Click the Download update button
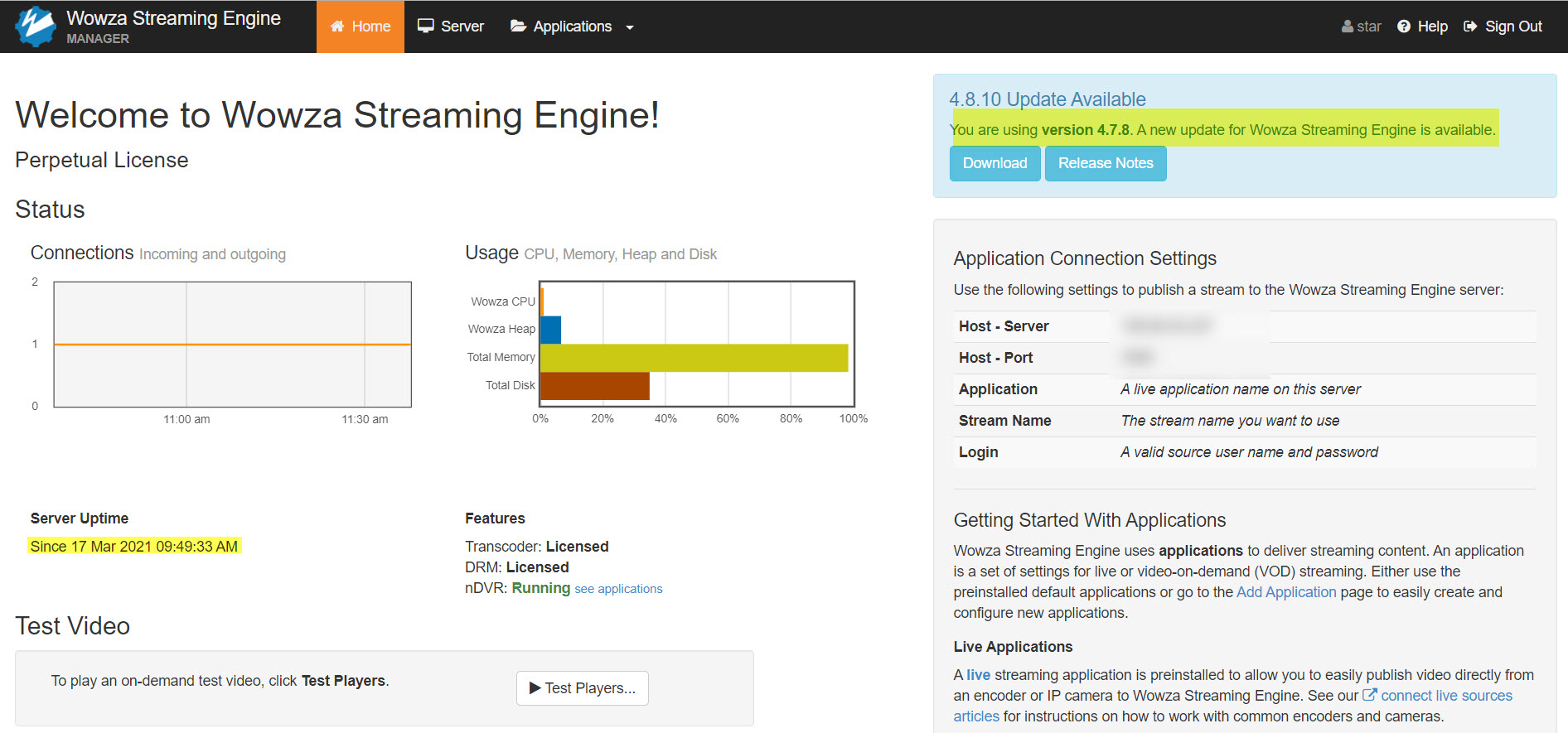The image size is (1568, 733). pyautogui.click(x=995, y=163)
